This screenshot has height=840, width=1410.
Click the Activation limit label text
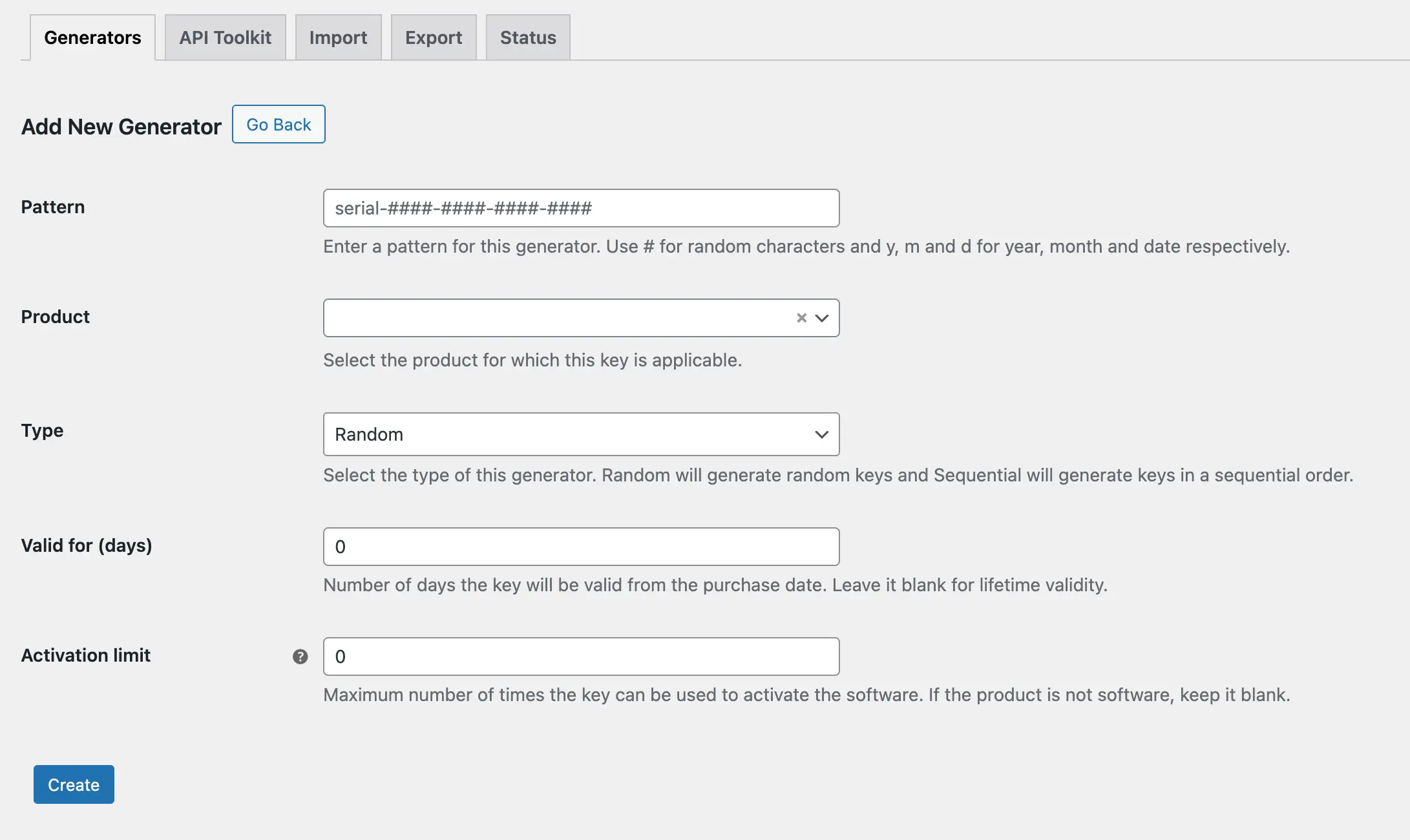(x=85, y=655)
